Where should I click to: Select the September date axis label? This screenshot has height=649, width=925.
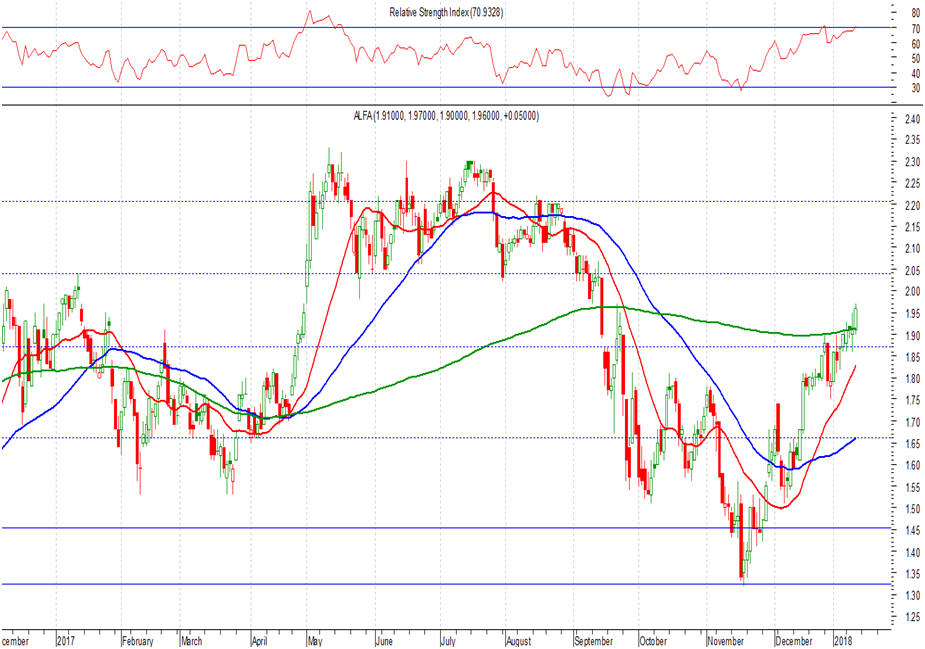594,641
